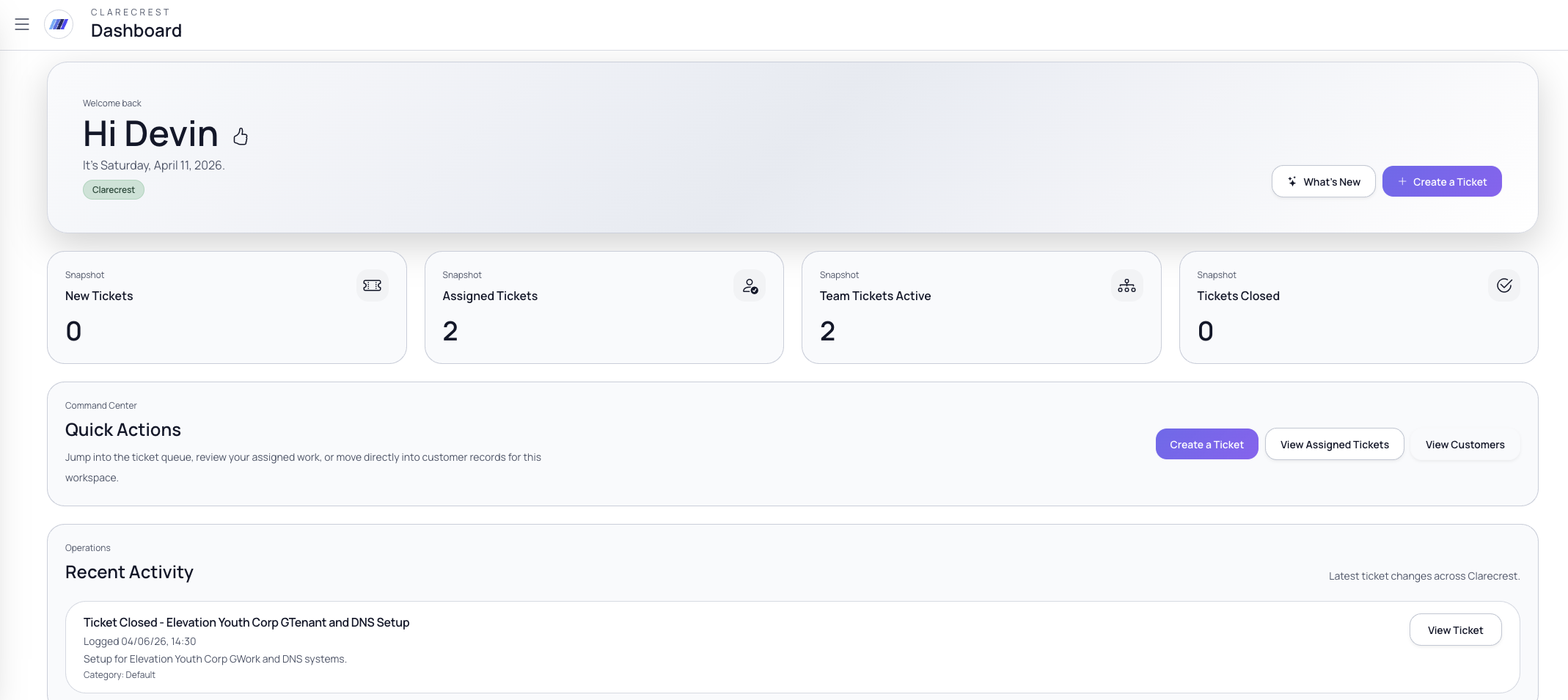Open the hamburger navigation menu

point(22,24)
